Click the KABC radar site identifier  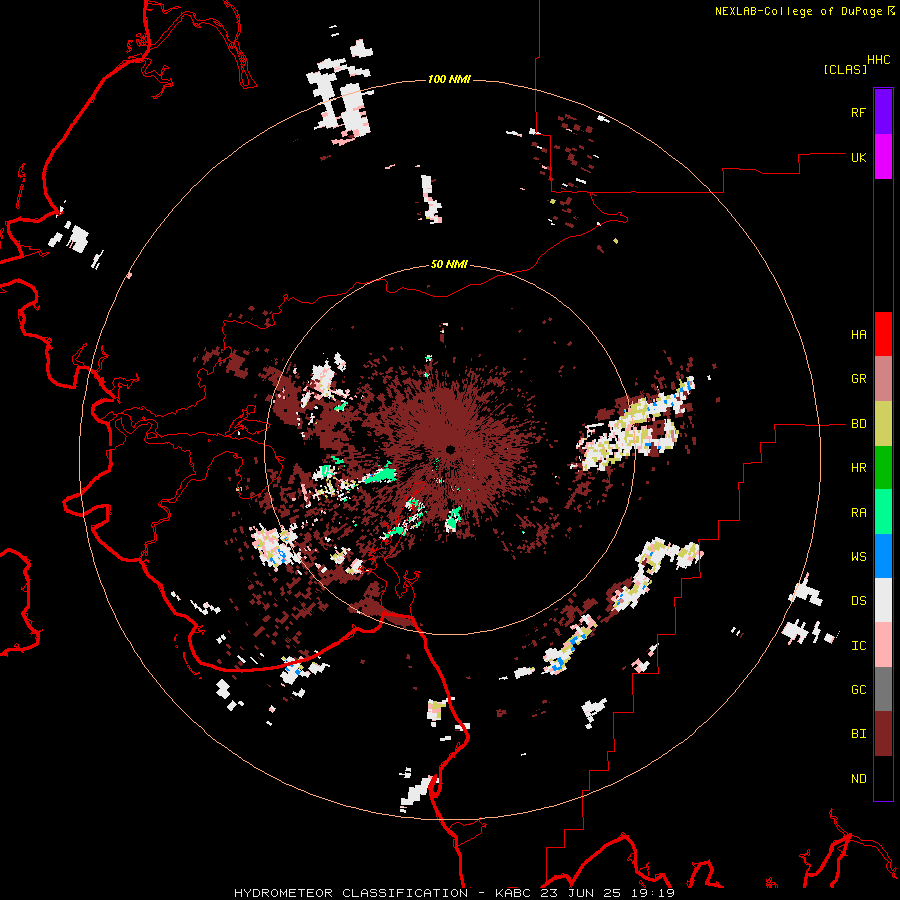pos(514,893)
